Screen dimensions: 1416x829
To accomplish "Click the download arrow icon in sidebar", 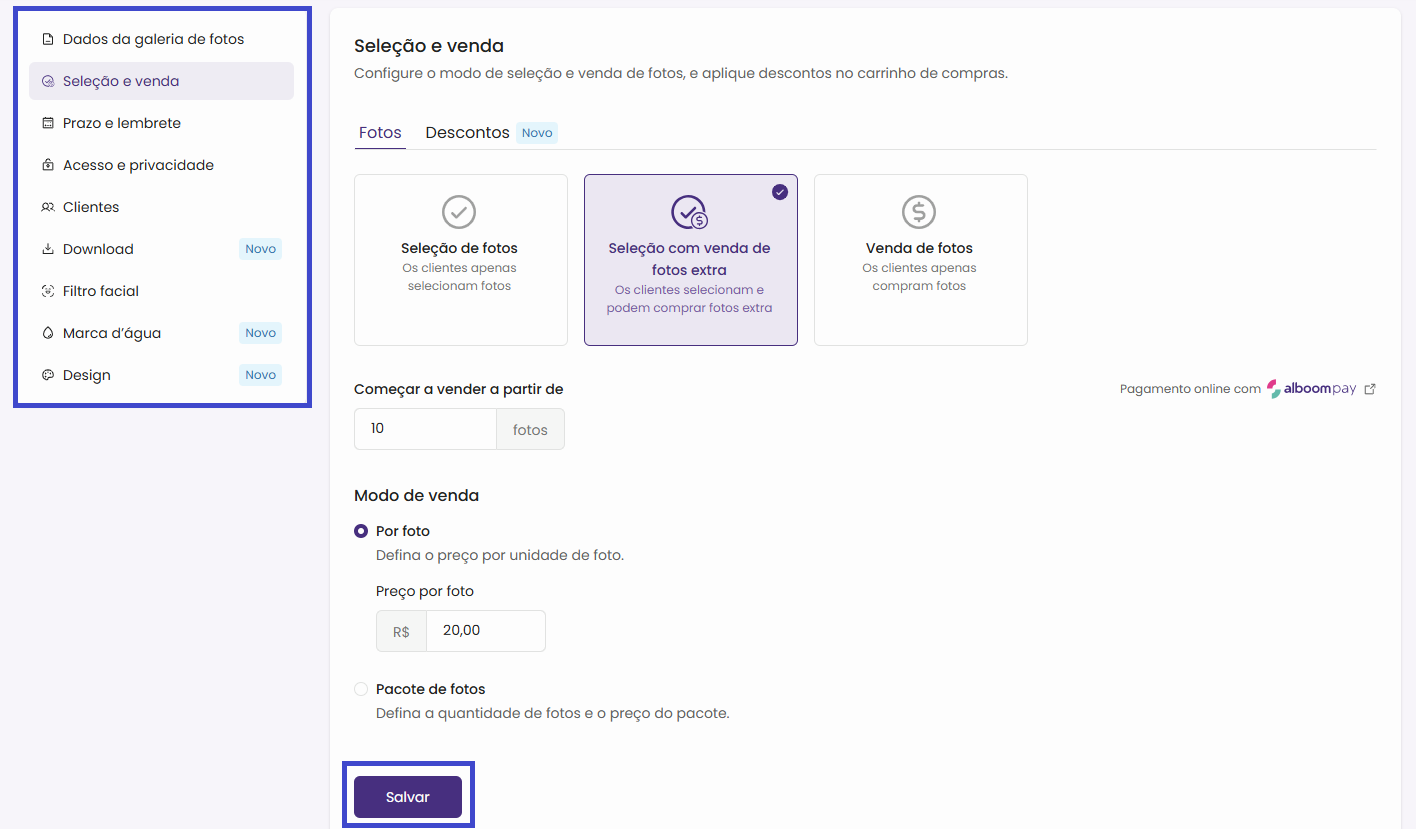I will pyautogui.click(x=47, y=249).
